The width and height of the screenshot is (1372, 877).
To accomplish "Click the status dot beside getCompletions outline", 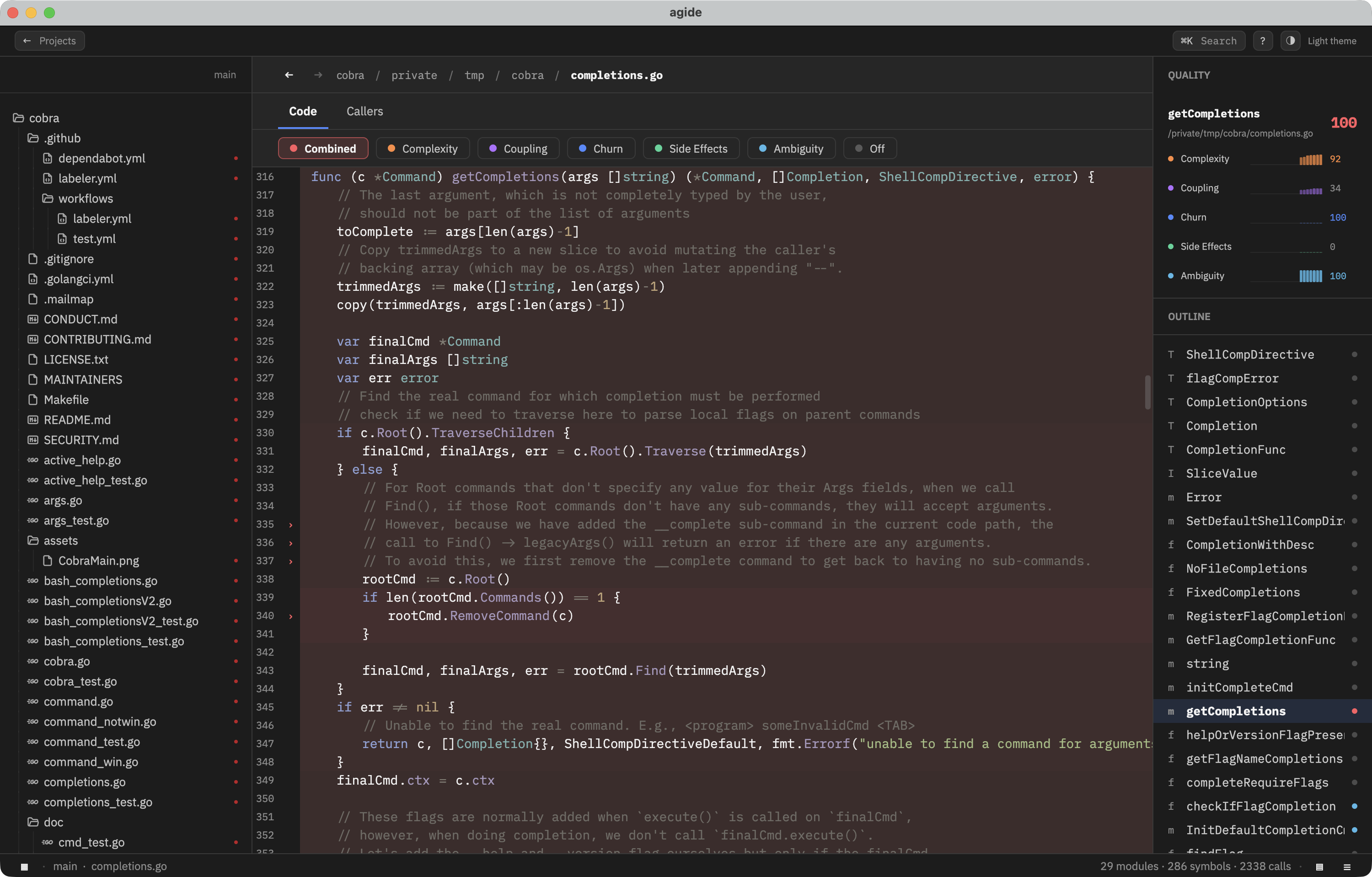I will (1354, 711).
